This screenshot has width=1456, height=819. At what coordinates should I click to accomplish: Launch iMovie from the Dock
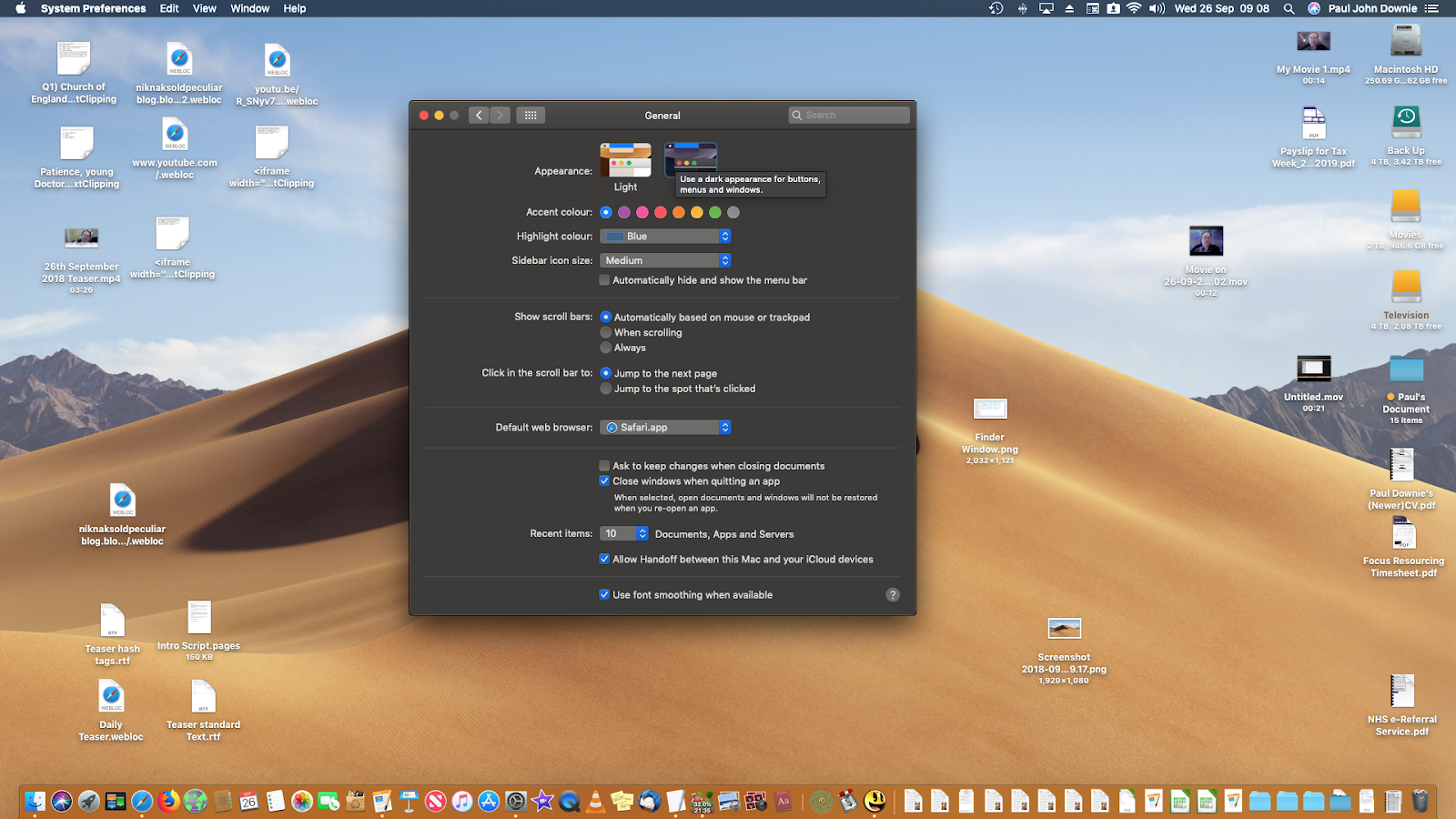pyautogui.click(x=542, y=801)
